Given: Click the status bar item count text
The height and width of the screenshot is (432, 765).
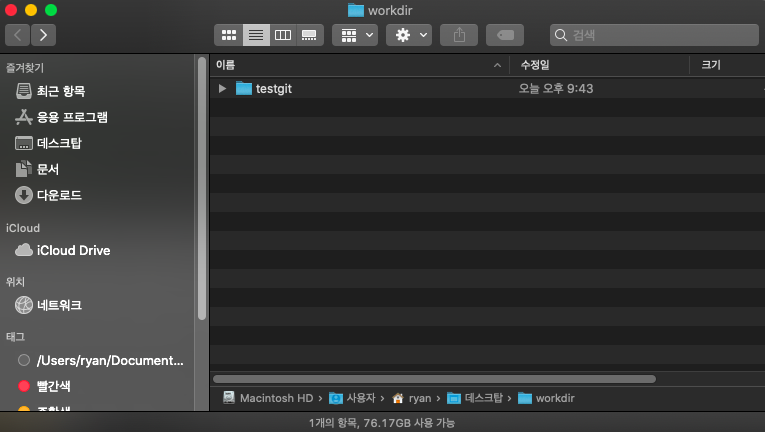Looking at the screenshot, I should [382, 423].
